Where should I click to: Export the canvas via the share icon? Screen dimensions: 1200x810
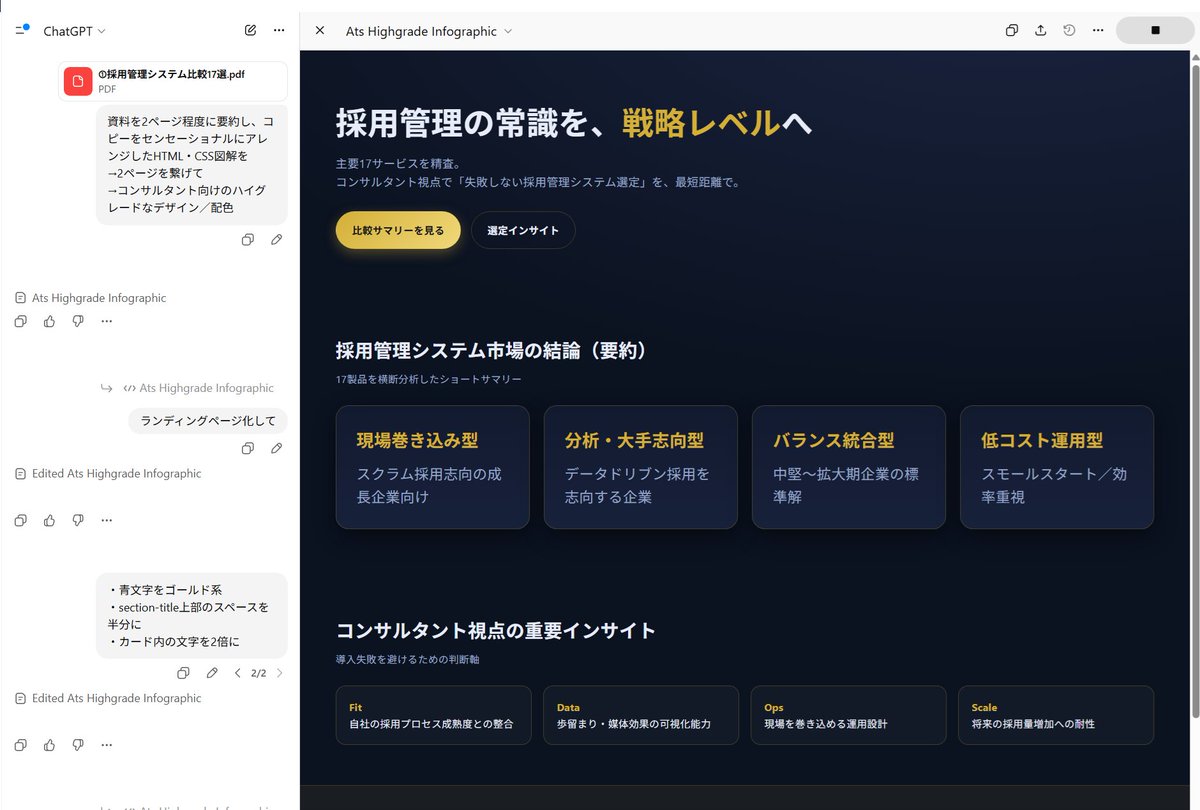click(1040, 30)
